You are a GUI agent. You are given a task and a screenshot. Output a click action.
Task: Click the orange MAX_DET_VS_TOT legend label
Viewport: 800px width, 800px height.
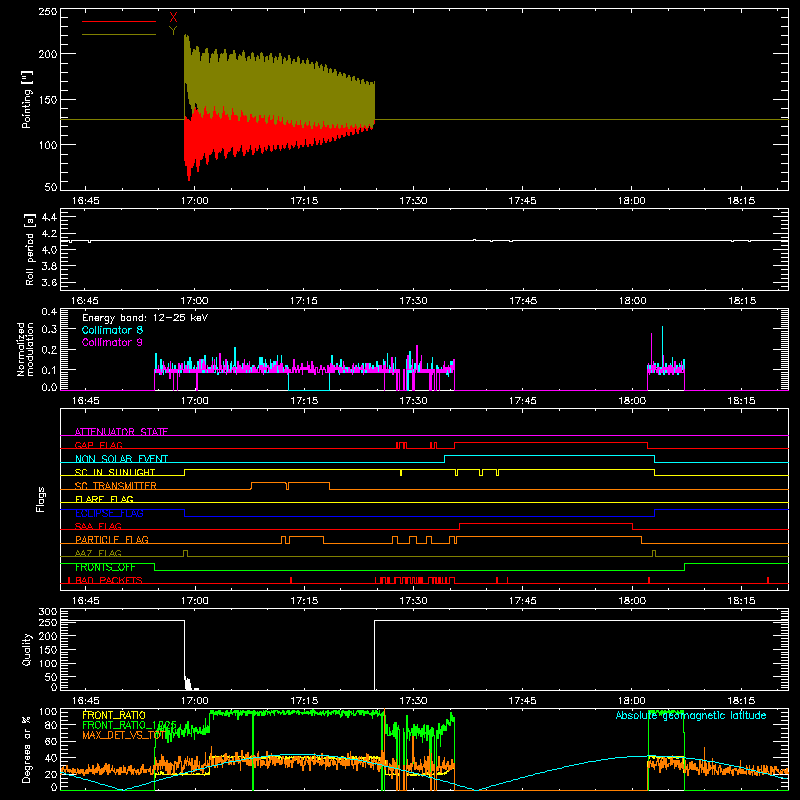click(123, 735)
